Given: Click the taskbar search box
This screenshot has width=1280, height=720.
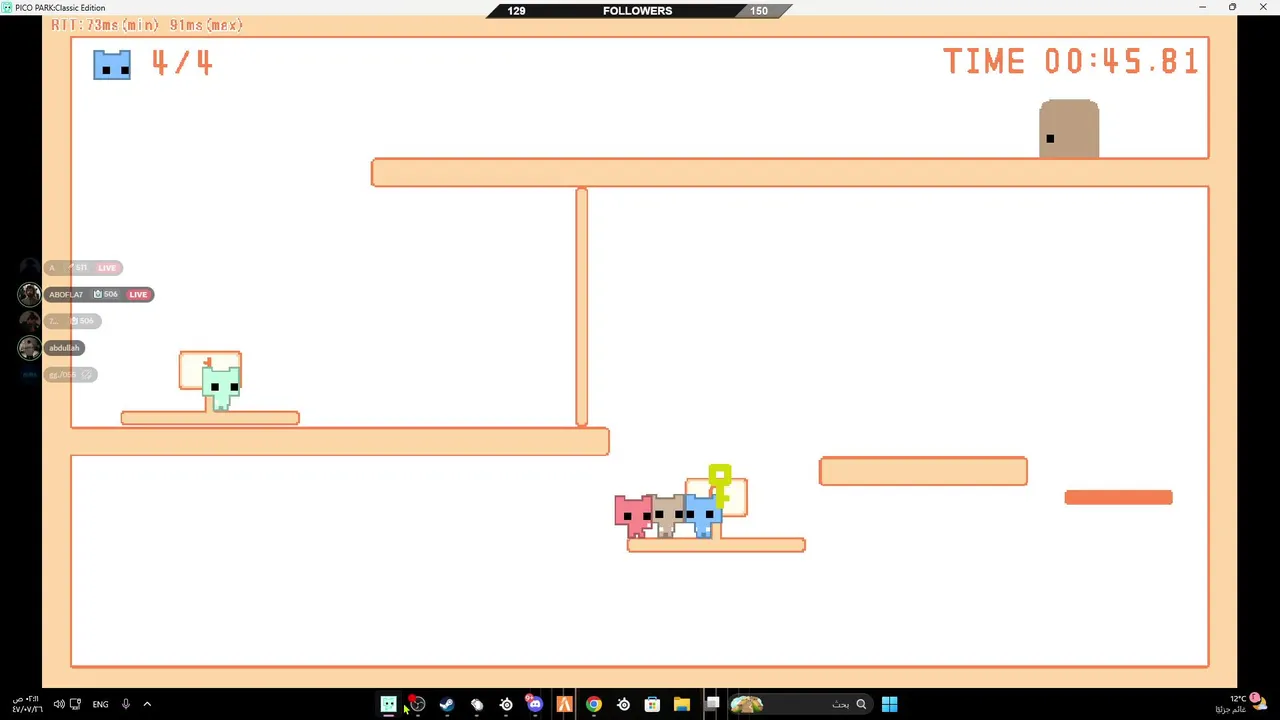Looking at the screenshot, I should 801,704.
